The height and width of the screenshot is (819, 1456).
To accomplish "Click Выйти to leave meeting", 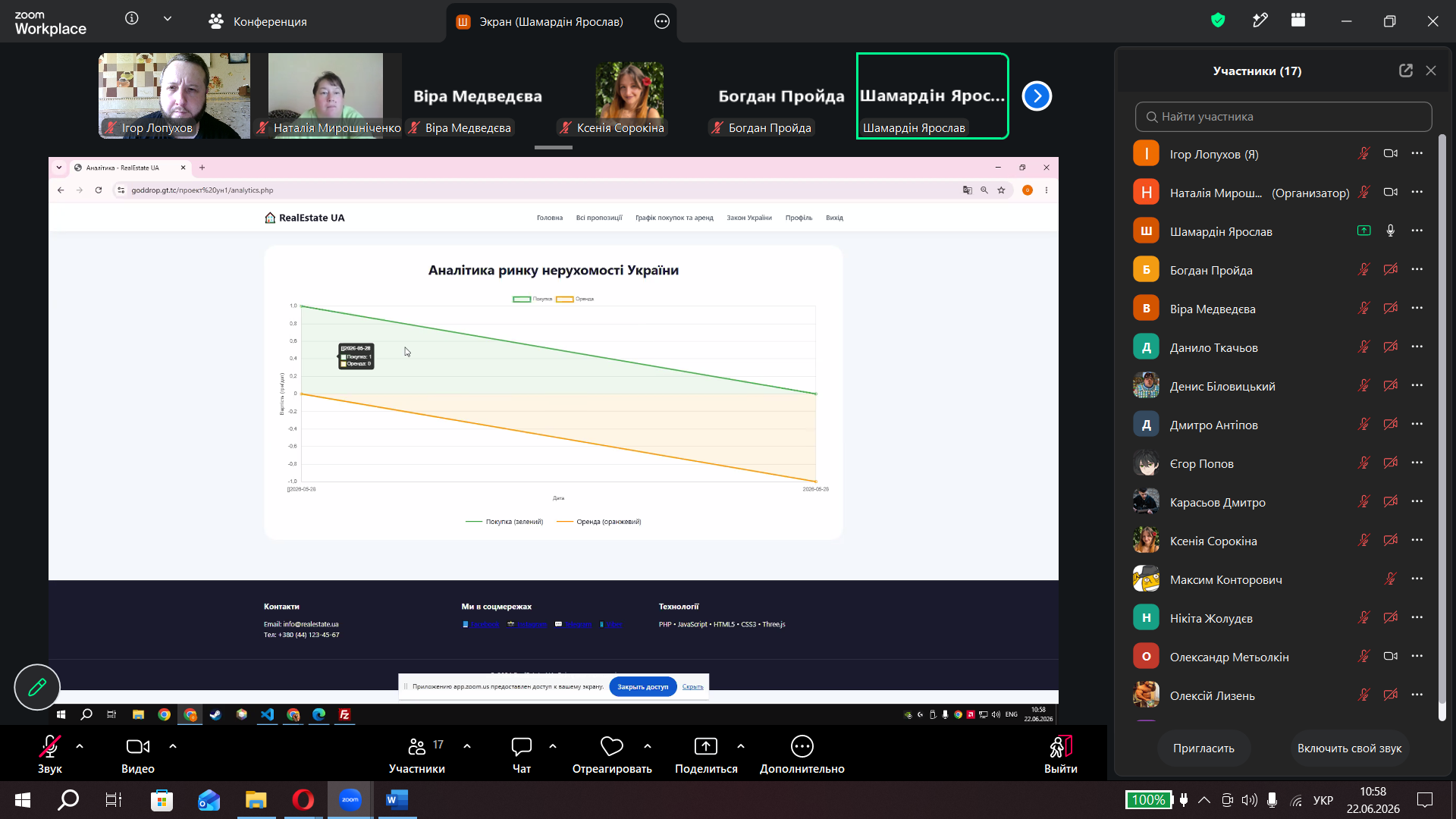I will pyautogui.click(x=1061, y=755).
